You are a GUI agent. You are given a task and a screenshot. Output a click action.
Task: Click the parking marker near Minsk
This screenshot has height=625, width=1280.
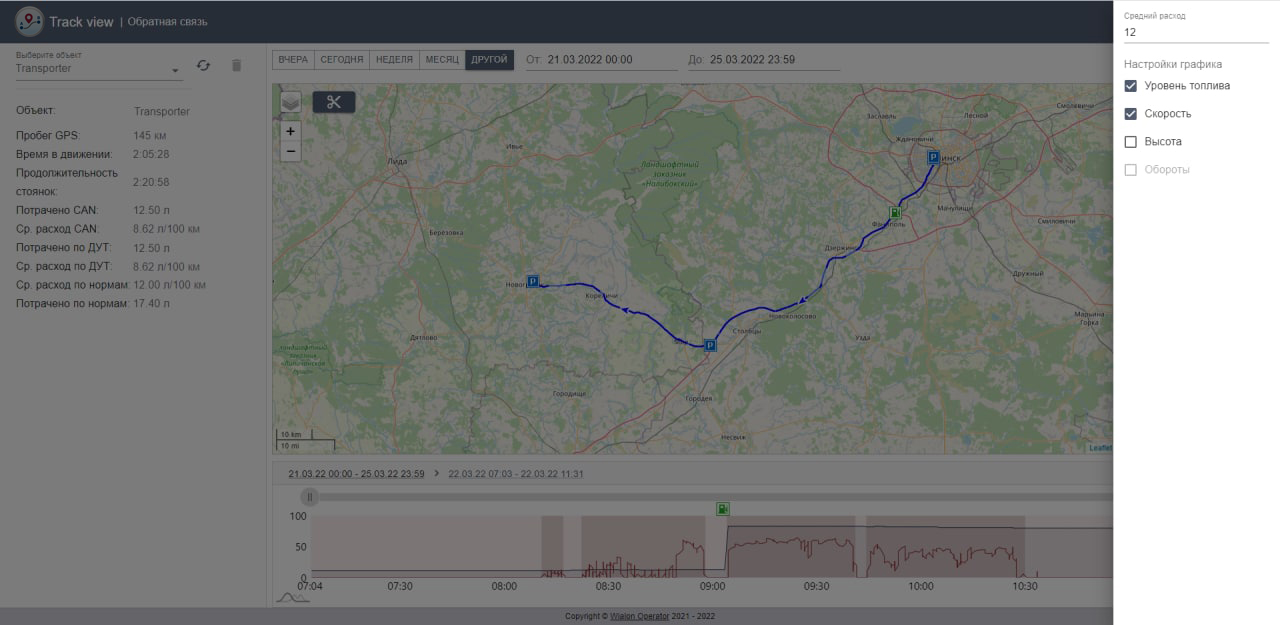click(x=933, y=157)
